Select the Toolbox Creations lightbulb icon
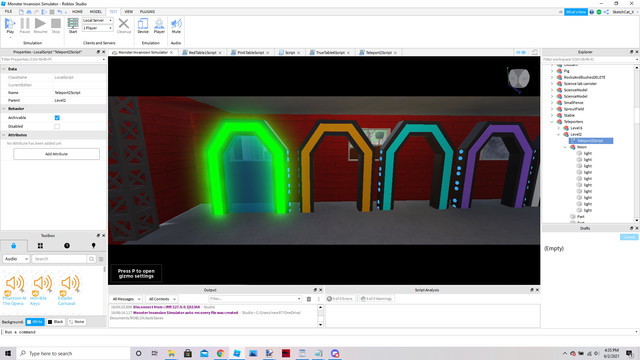The height and width of the screenshot is (360, 640). point(93,246)
